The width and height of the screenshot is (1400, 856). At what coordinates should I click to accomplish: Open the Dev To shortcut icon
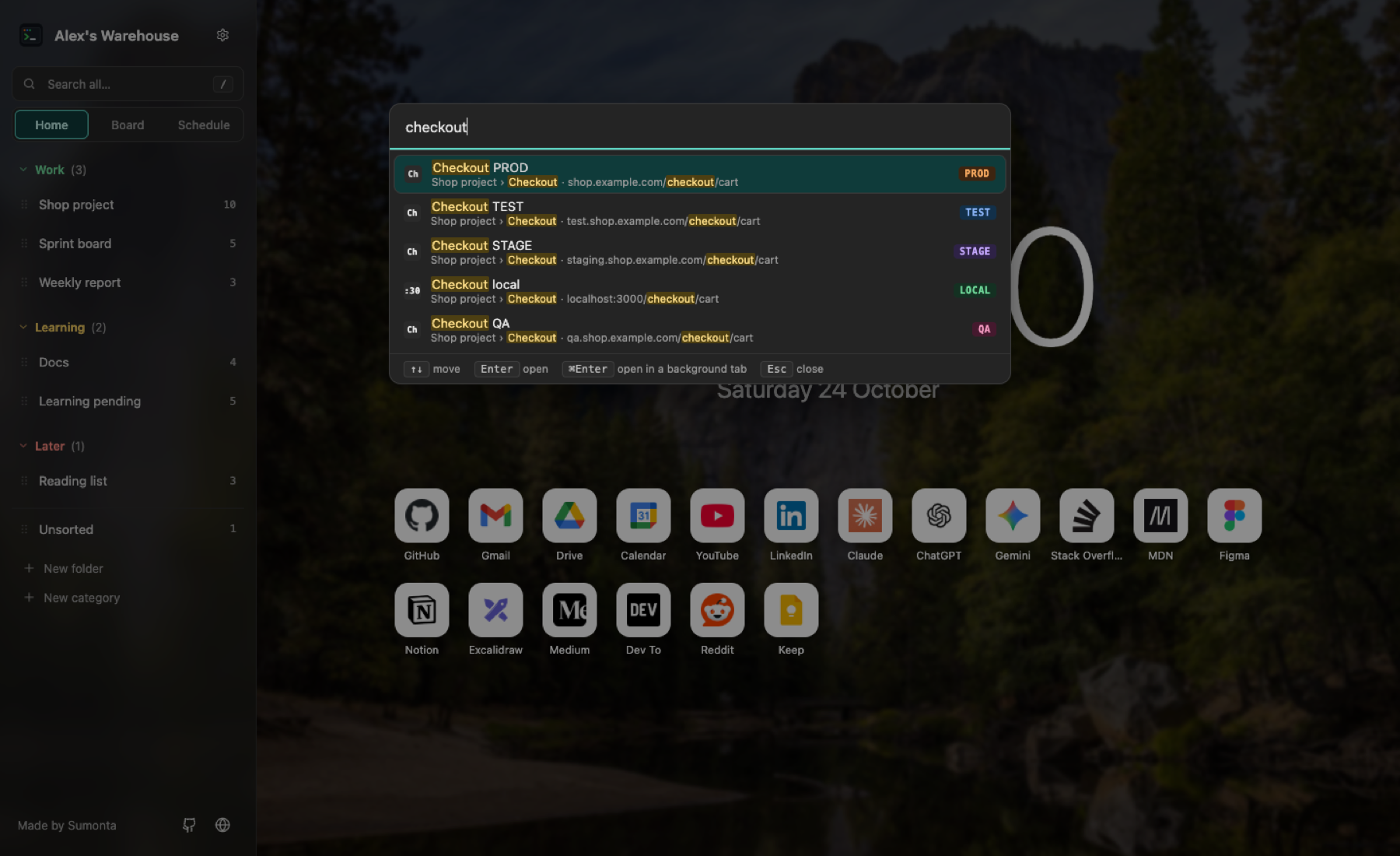(643, 610)
